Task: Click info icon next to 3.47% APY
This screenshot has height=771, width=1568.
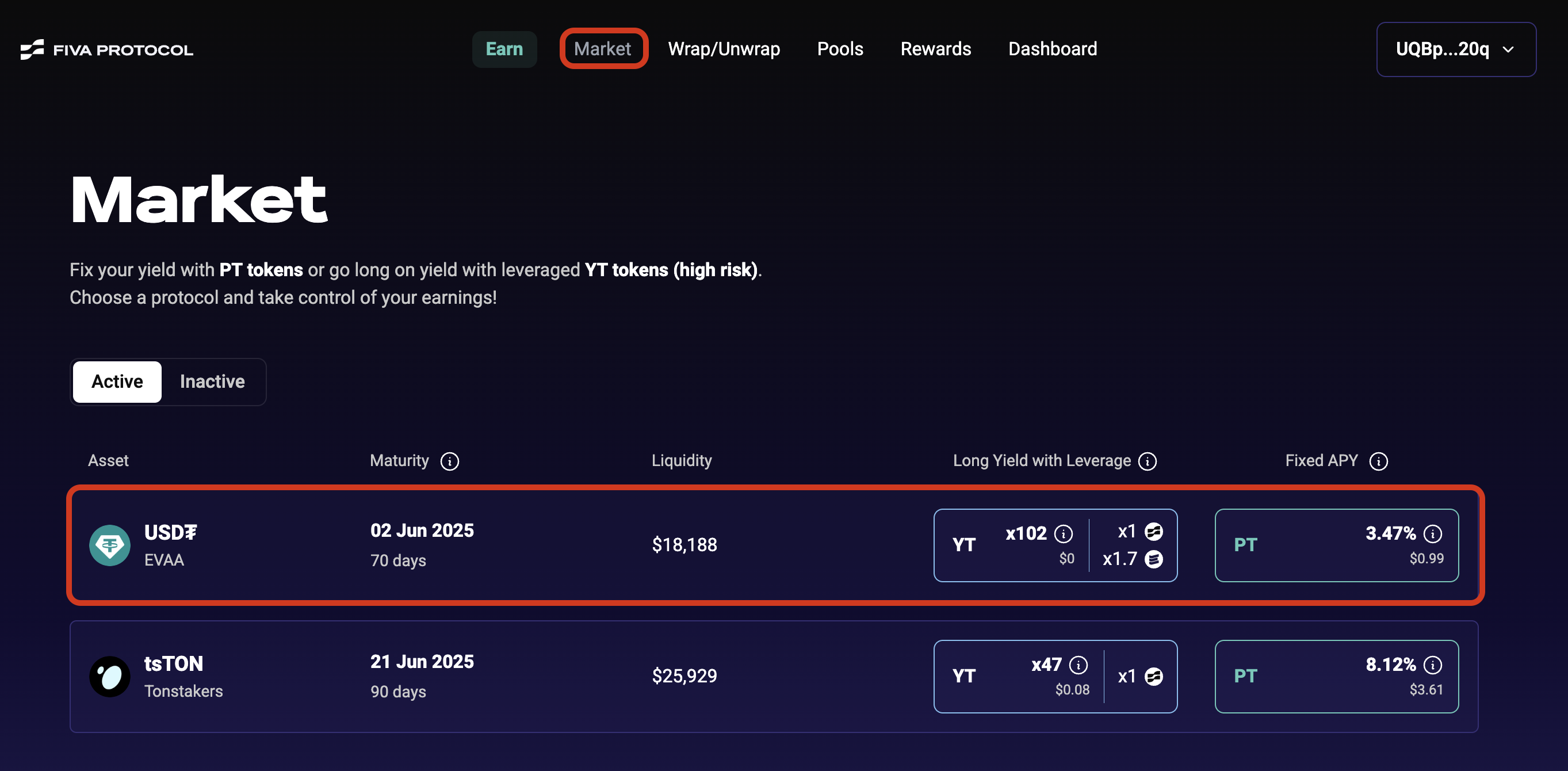Action: pyautogui.click(x=1432, y=534)
